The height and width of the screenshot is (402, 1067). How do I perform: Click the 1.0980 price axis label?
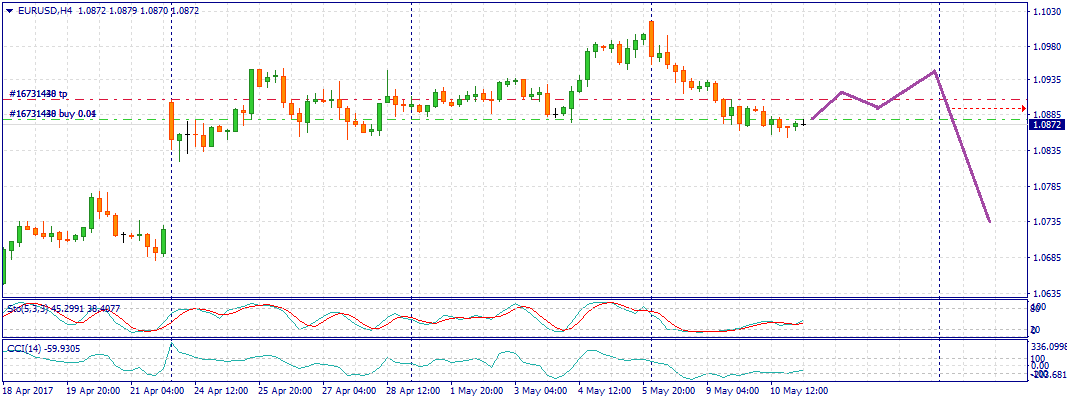[1046, 46]
